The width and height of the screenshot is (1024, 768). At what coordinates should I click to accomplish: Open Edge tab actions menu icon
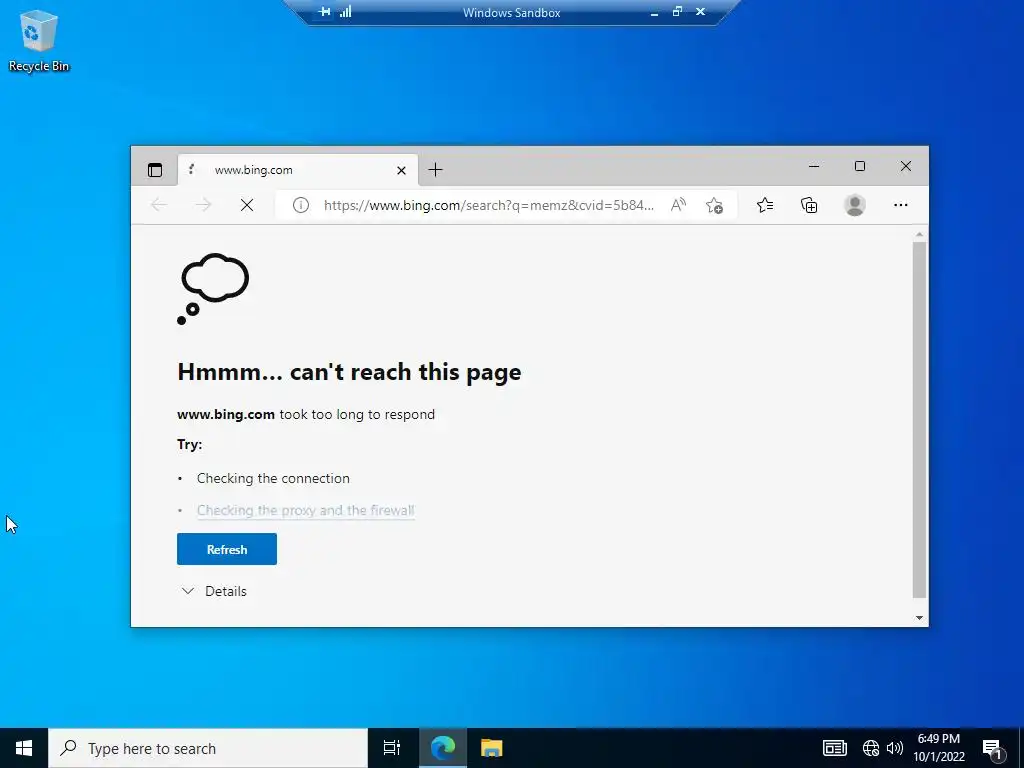(x=155, y=170)
